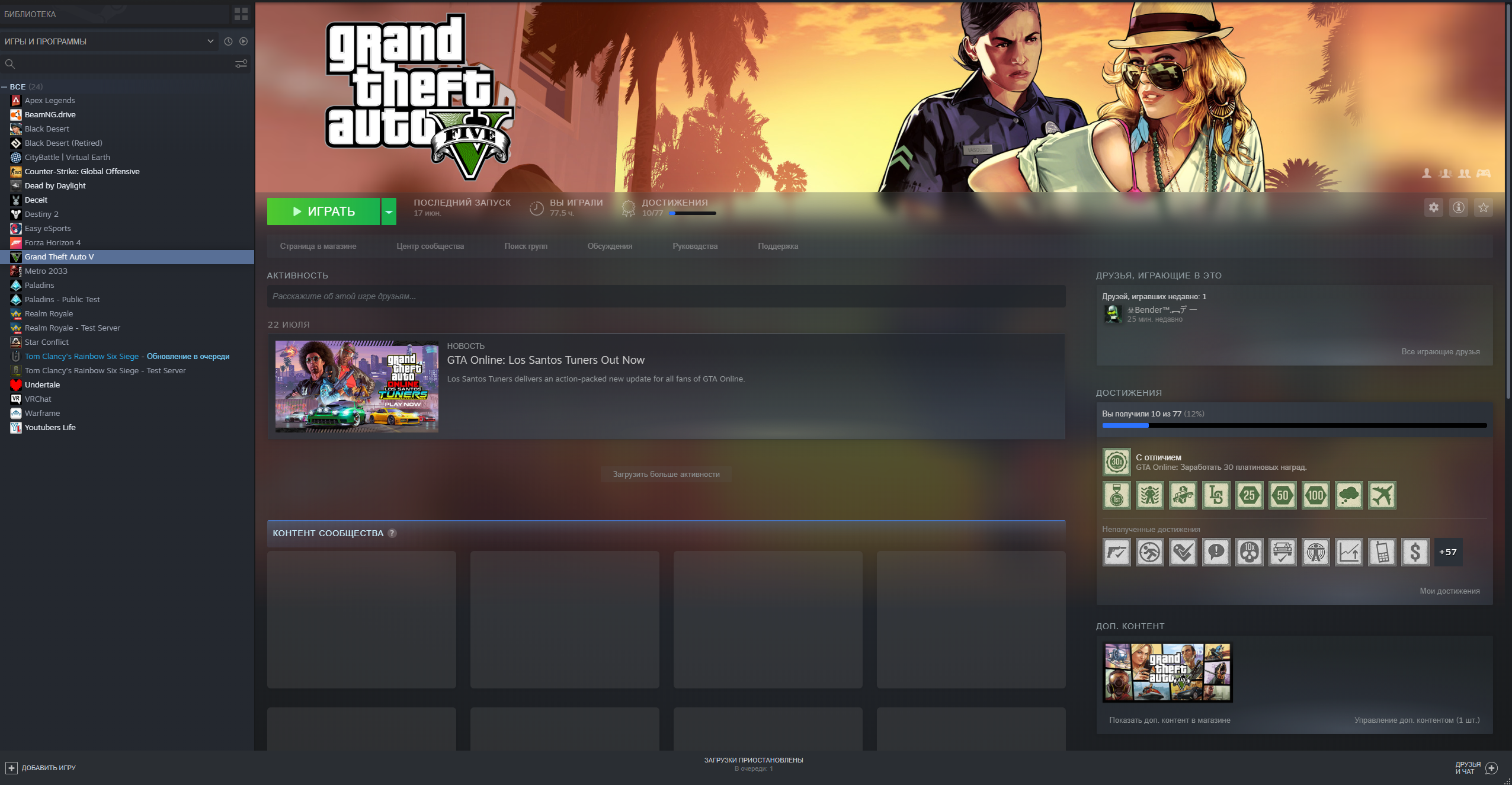Select Tom Clancy's Rainbow Six Siege update queued
Image resolution: width=1512 pixels, height=785 pixels.
click(x=127, y=356)
